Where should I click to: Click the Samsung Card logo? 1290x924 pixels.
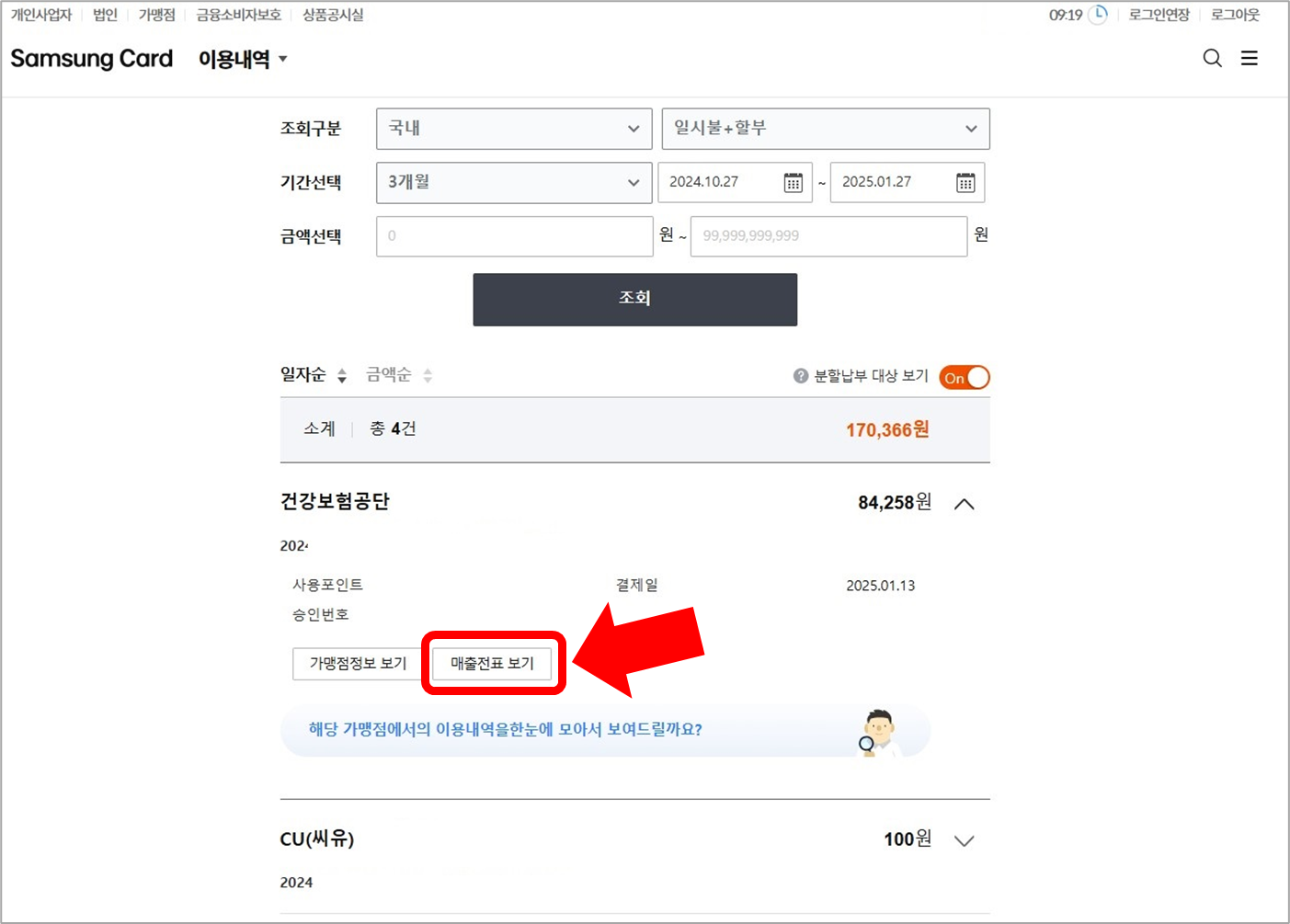point(92,59)
